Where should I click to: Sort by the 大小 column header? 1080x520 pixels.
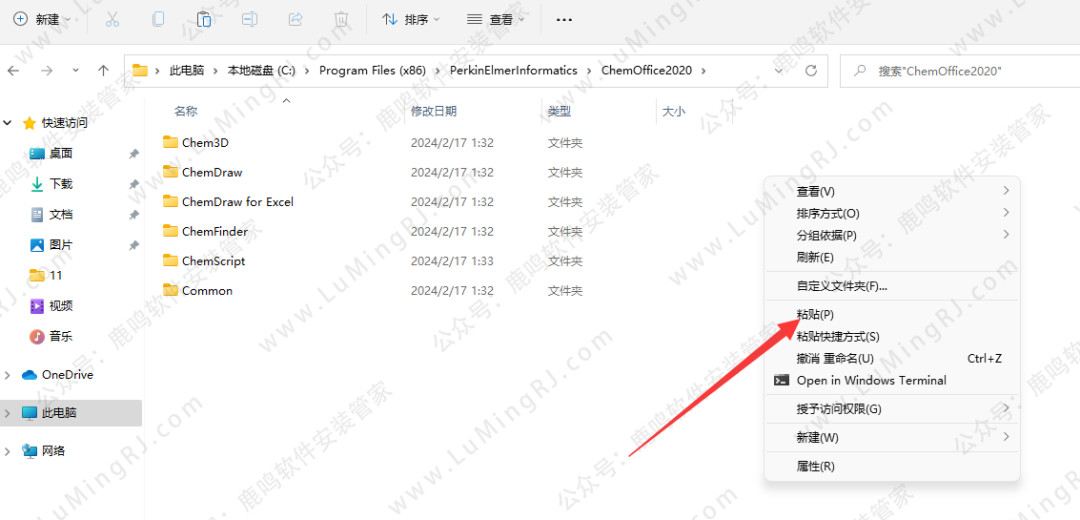point(674,111)
